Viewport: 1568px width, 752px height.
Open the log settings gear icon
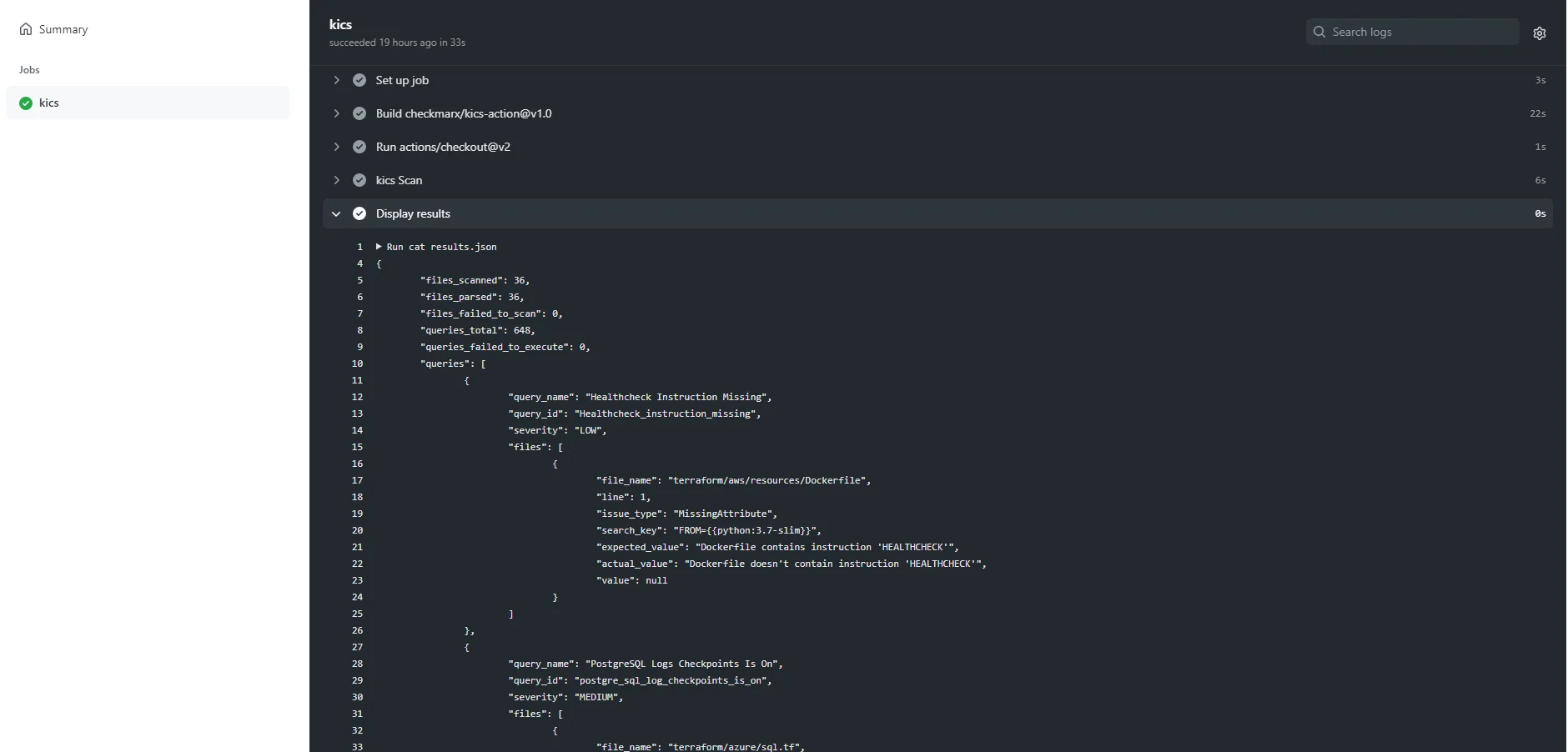coord(1540,33)
